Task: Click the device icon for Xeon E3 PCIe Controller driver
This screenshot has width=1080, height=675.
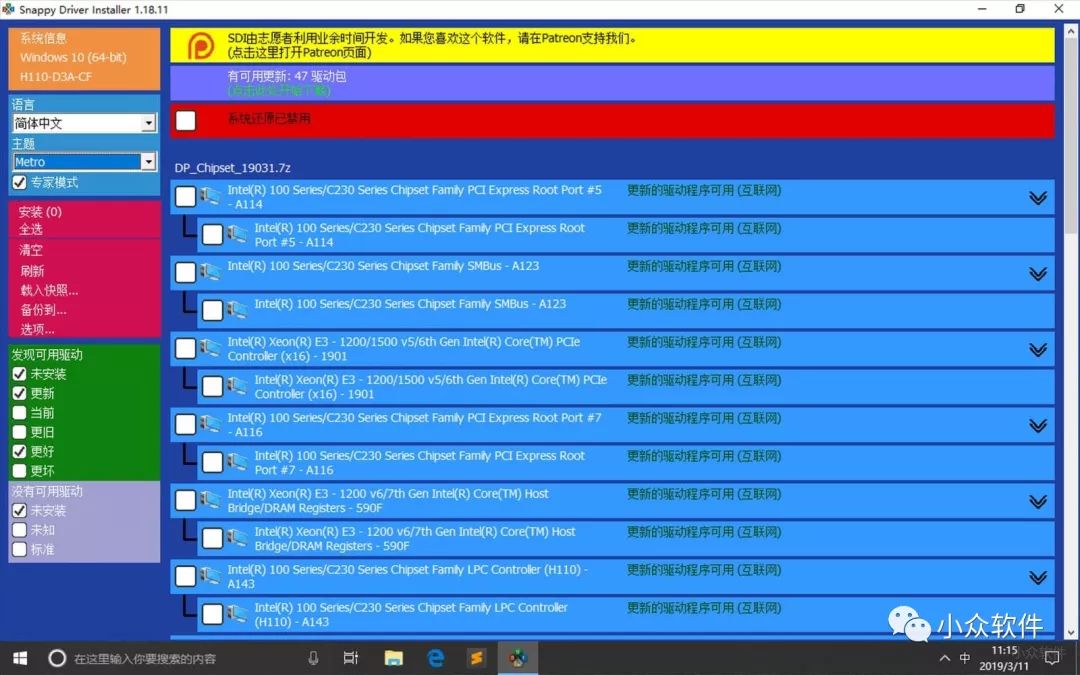Action: pos(209,348)
